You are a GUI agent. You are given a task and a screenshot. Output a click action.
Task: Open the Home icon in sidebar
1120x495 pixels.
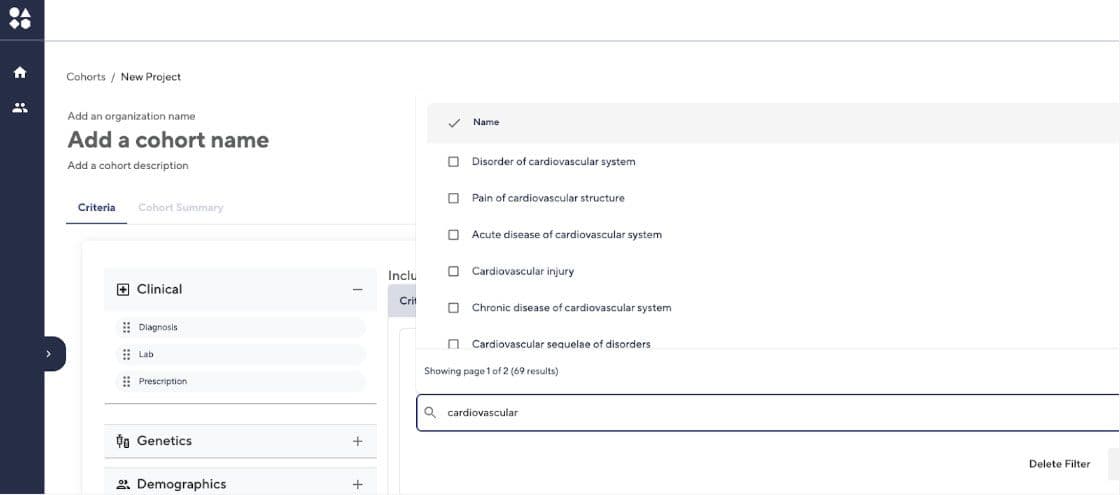[20, 73]
